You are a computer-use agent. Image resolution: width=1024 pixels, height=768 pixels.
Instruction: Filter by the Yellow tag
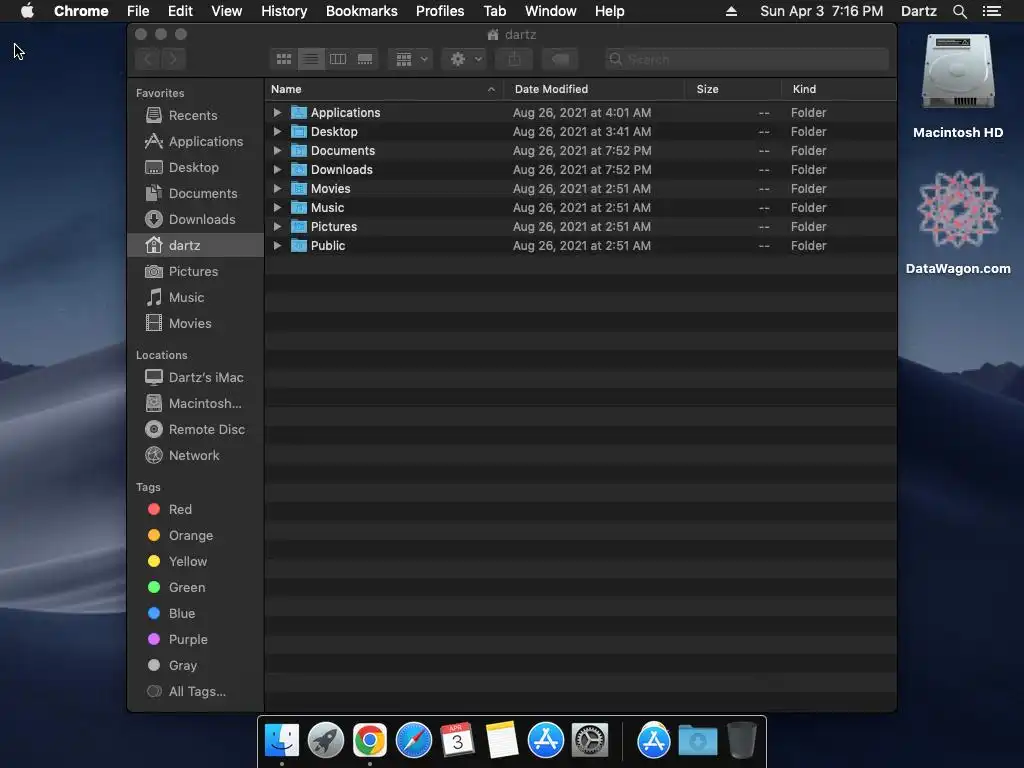point(195,562)
